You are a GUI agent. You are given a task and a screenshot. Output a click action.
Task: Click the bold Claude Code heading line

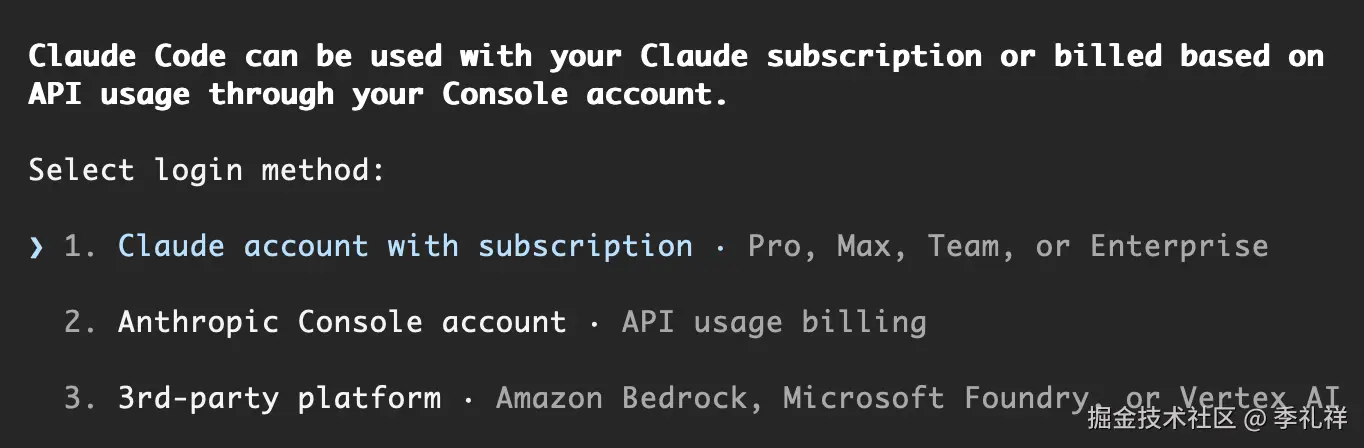point(676,56)
